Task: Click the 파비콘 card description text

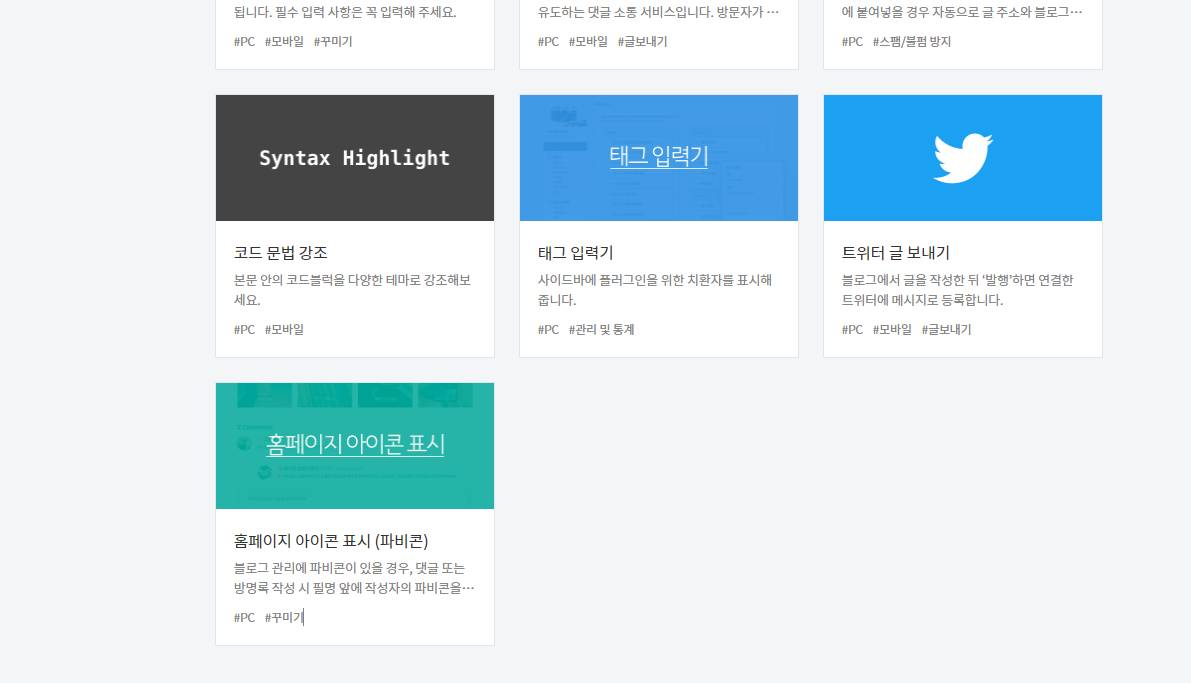Action: [354, 577]
